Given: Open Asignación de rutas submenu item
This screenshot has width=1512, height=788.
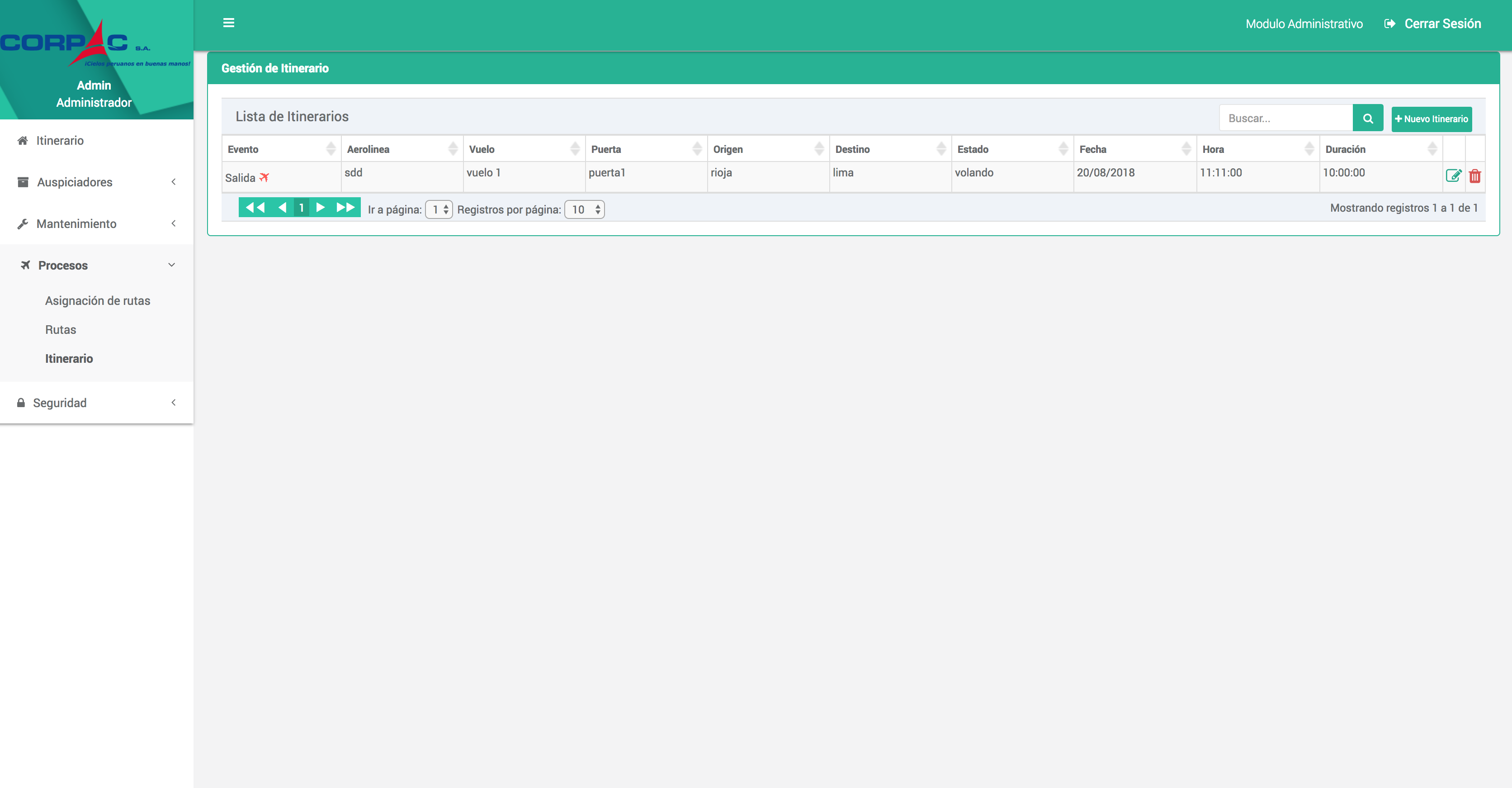Looking at the screenshot, I should [97, 301].
